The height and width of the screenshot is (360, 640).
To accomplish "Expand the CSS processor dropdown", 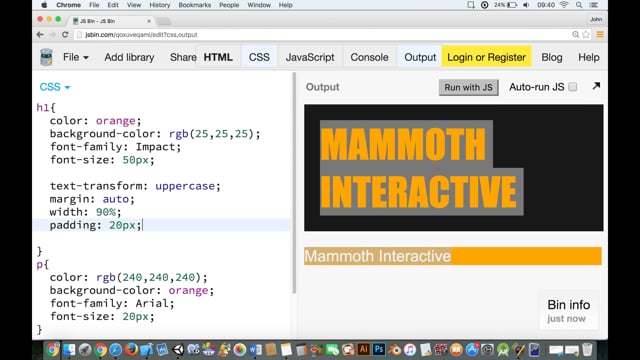I will (x=55, y=87).
